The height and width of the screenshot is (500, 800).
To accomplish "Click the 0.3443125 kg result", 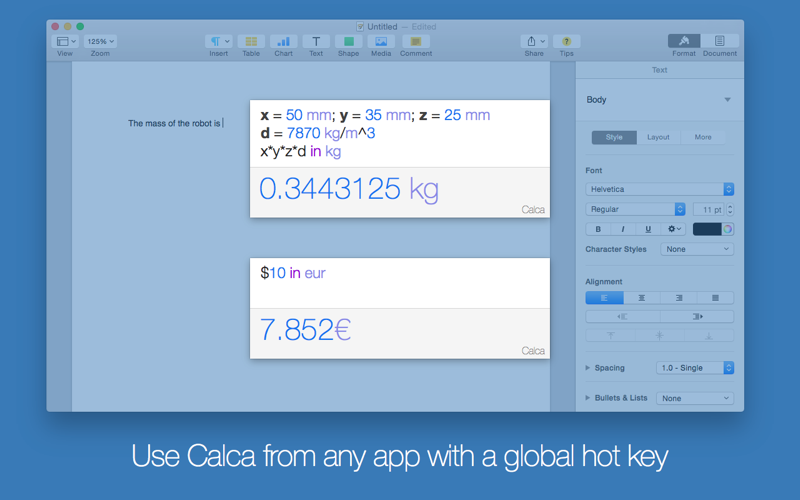I will [349, 189].
